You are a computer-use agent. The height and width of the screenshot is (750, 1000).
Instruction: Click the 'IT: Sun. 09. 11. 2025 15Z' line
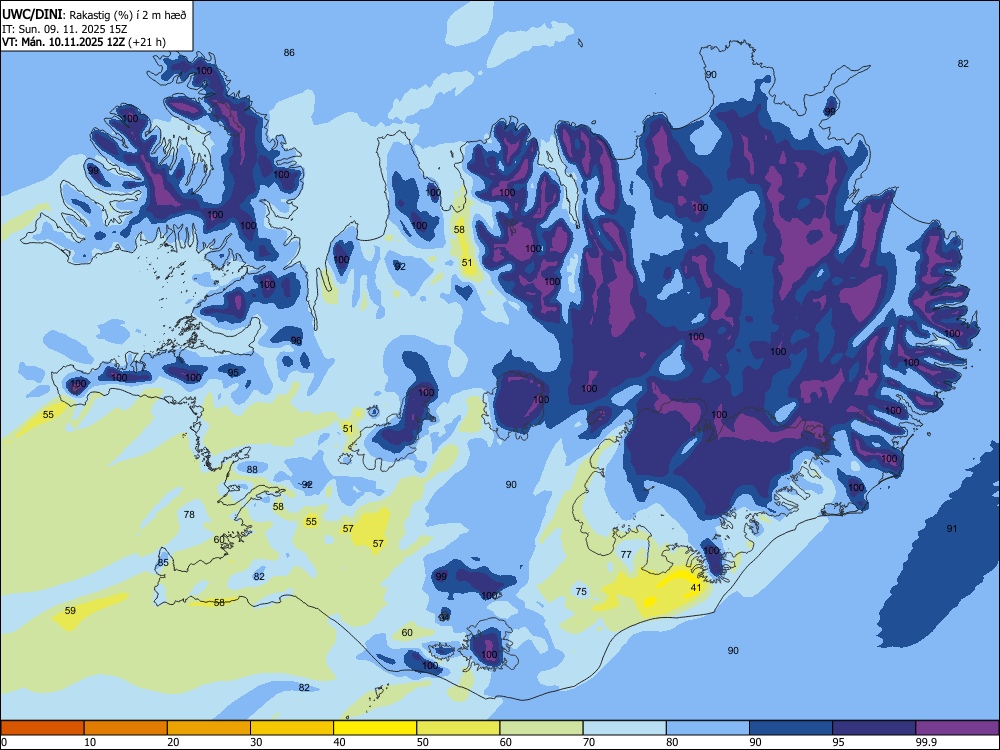tap(65, 29)
